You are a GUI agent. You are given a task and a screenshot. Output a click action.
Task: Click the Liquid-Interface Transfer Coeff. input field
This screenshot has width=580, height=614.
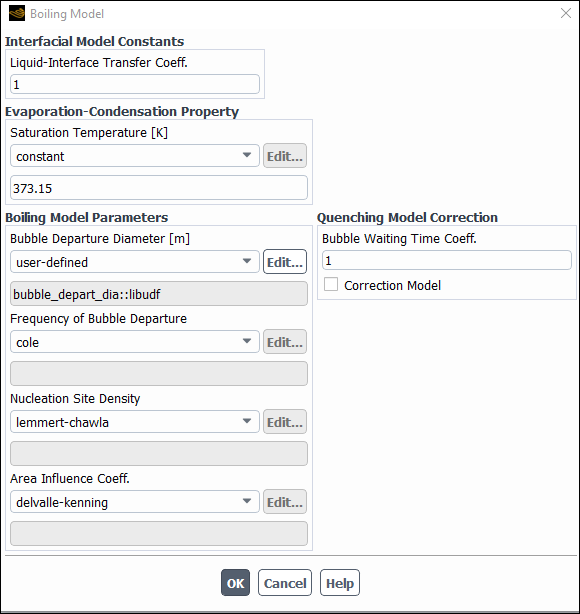(135, 84)
